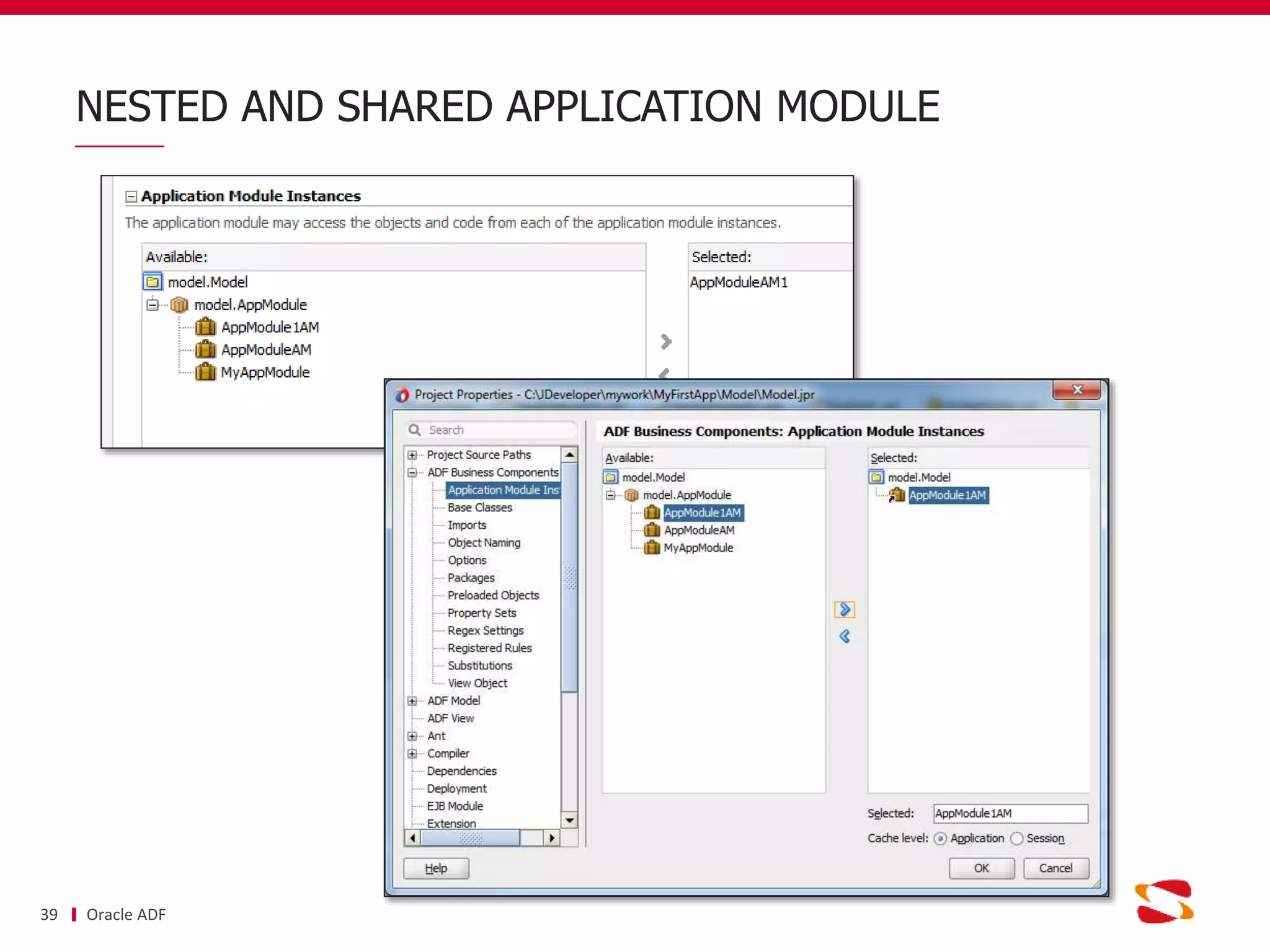Click the tree's vertical scrollbar thumb
The height and width of the screenshot is (952, 1270).
tap(569, 578)
